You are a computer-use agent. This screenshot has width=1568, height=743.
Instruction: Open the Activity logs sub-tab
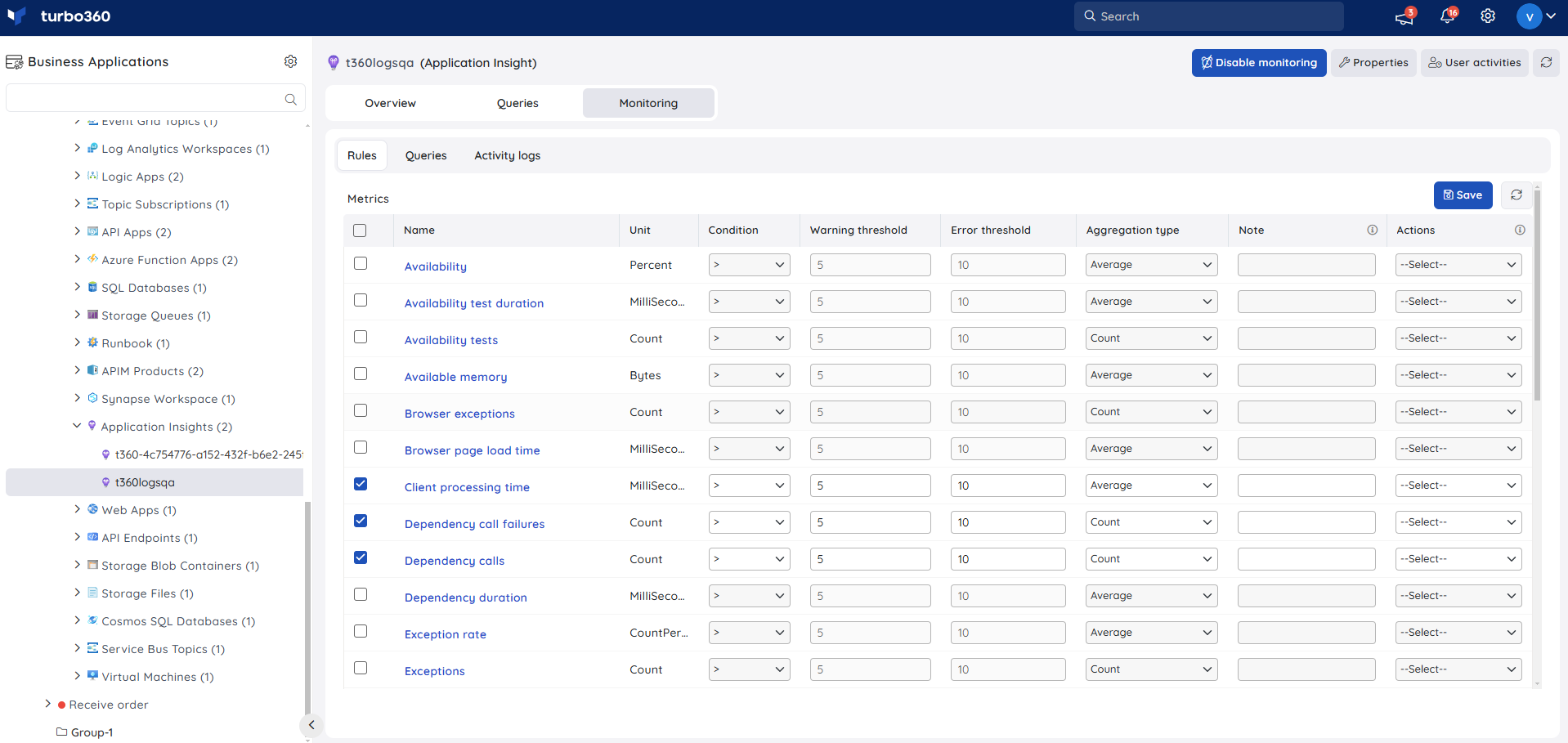(508, 155)
